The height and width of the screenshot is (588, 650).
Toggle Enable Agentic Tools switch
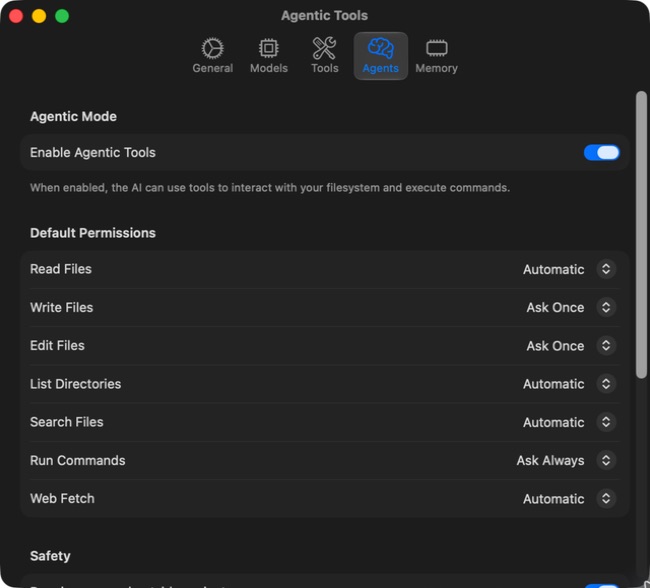coord(601,153)
